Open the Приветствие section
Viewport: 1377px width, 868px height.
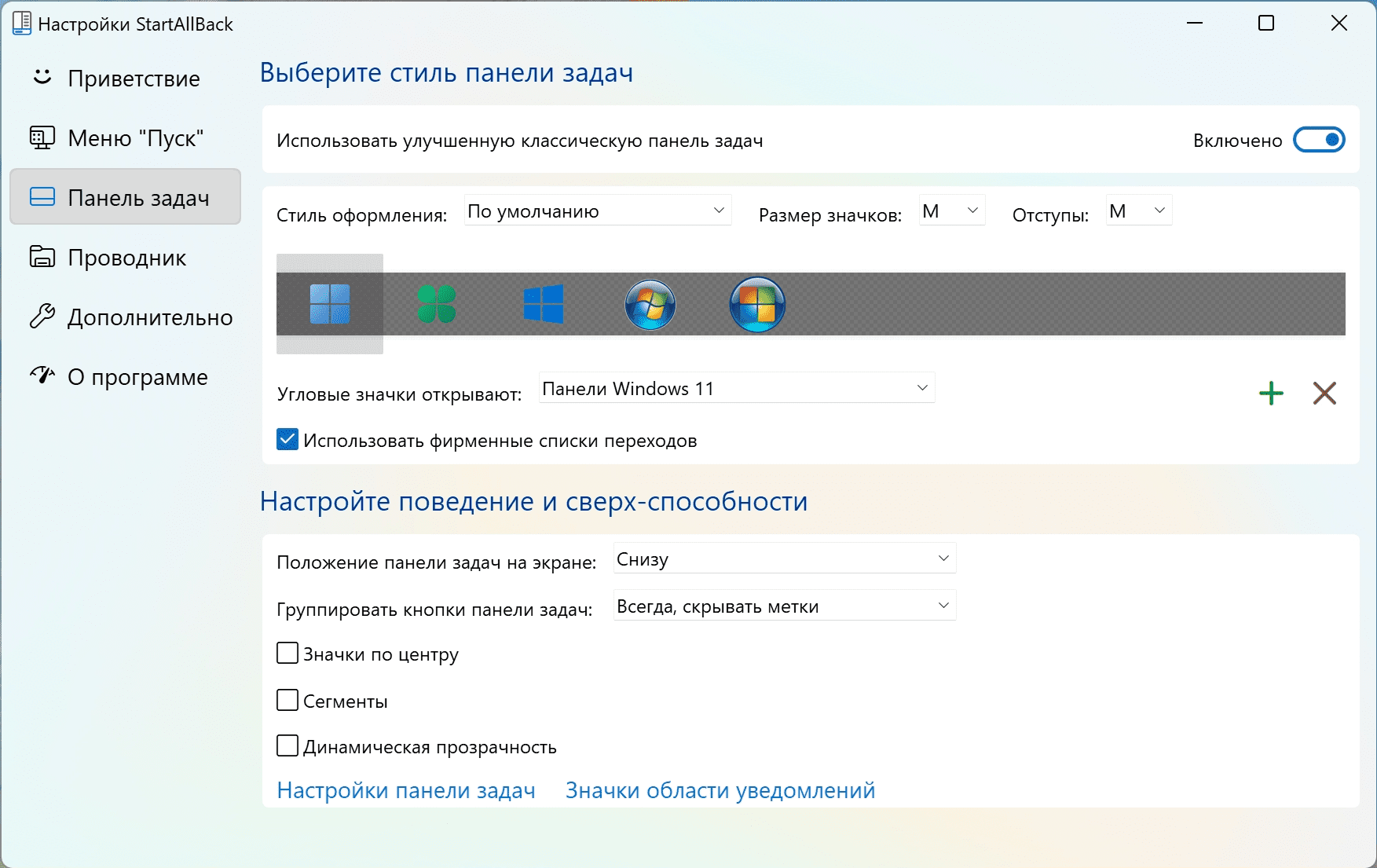point(126,78)
